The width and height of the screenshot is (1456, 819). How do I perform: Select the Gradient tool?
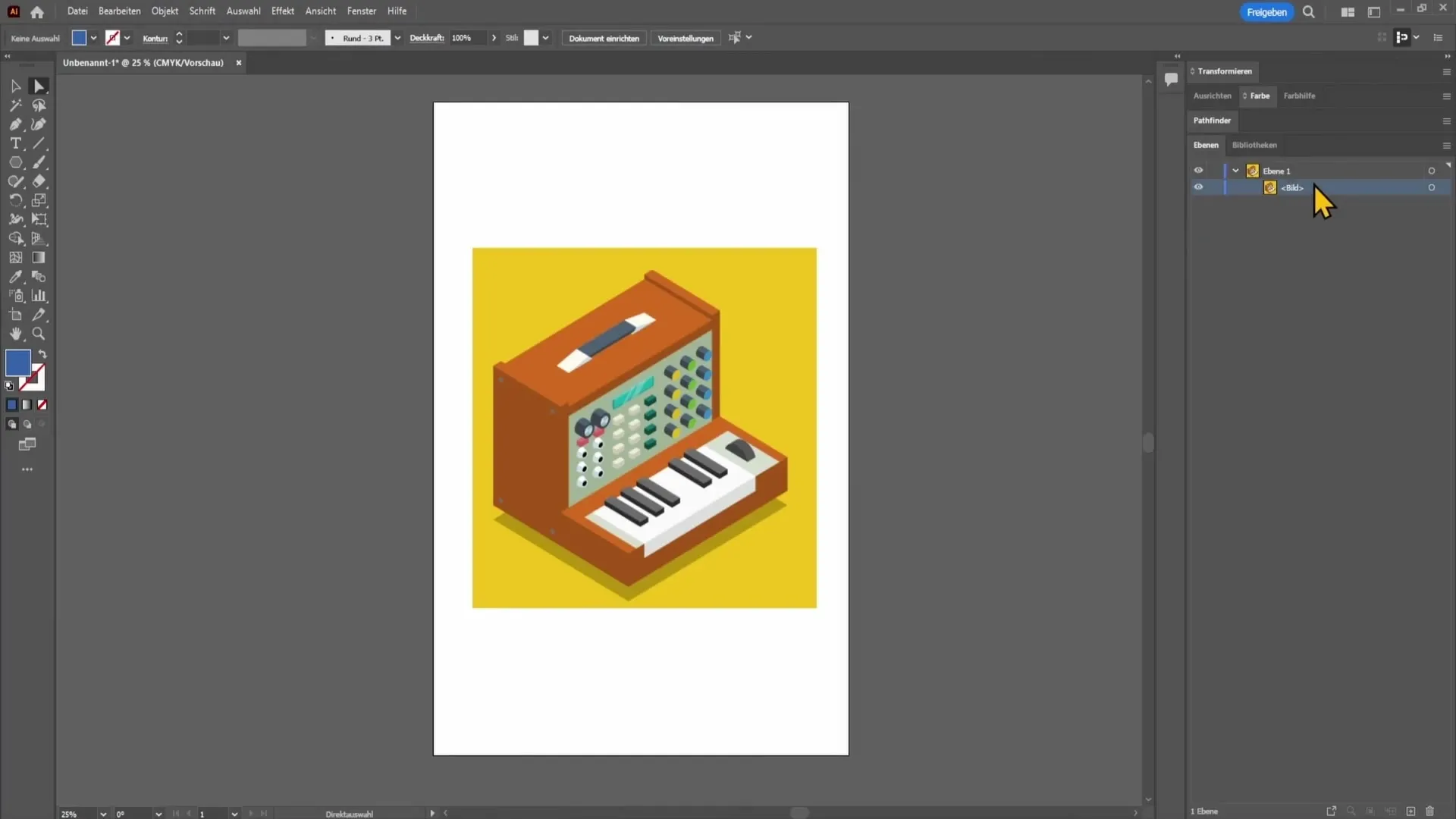click(39, 258)
